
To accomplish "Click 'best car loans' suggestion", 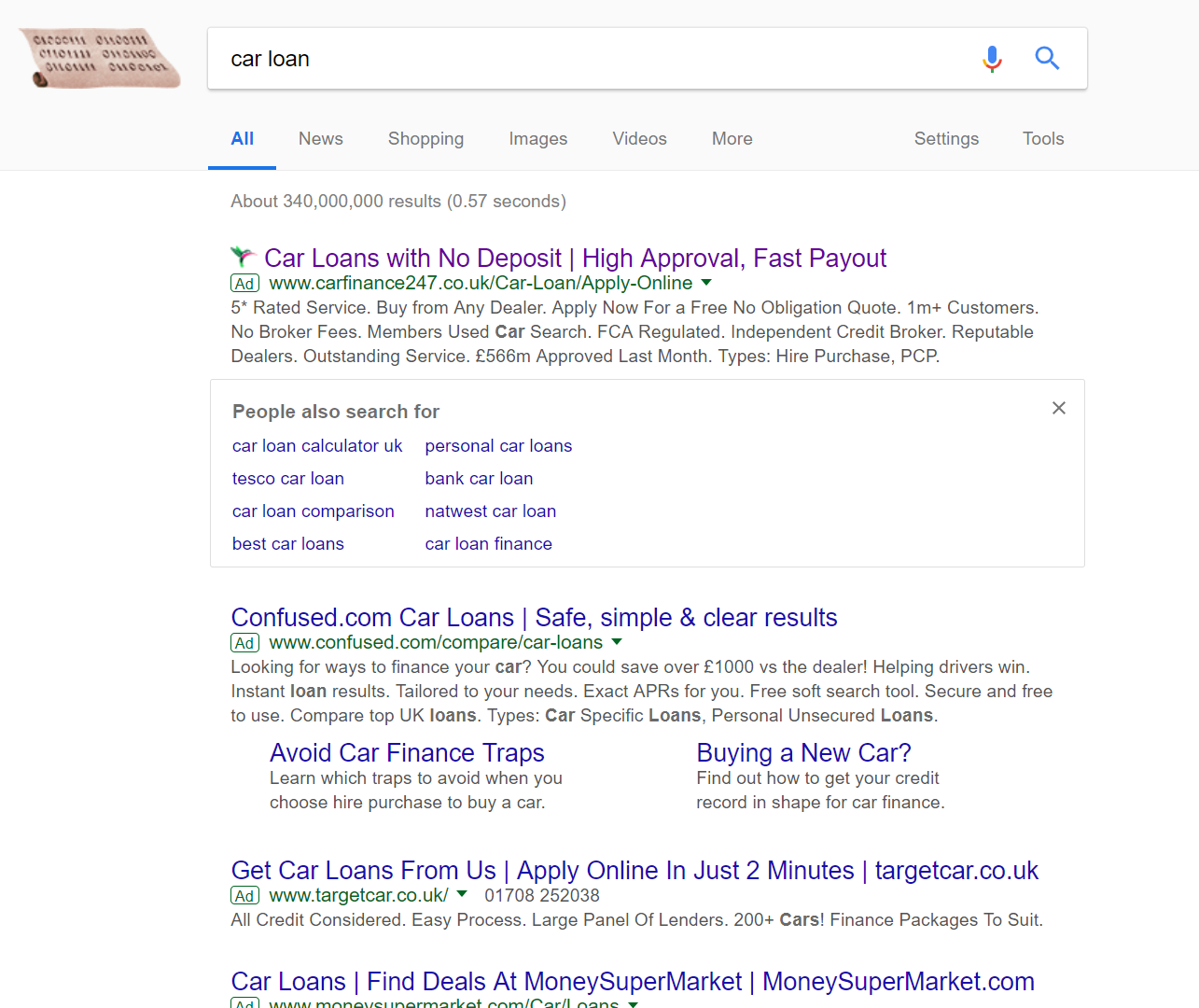I will [288, 544].
